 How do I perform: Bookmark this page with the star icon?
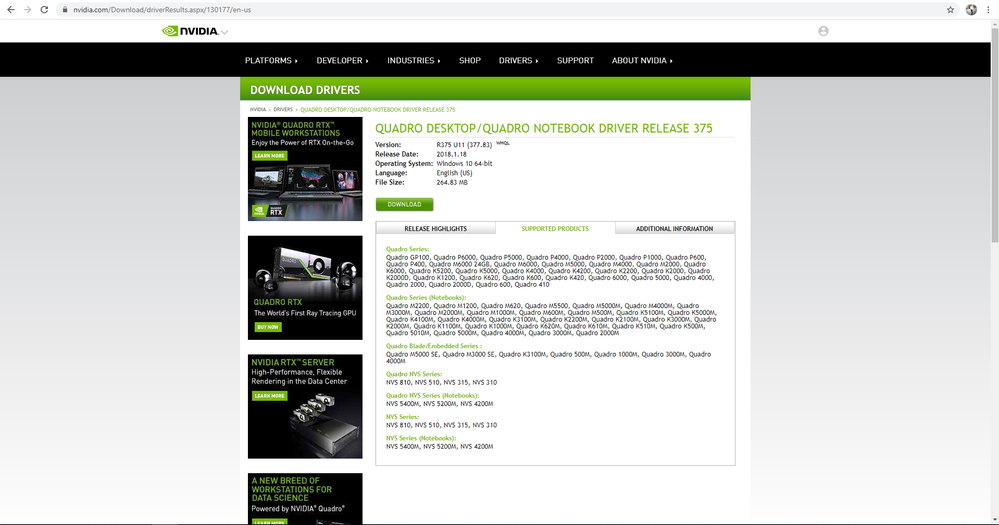coord(950,10)
